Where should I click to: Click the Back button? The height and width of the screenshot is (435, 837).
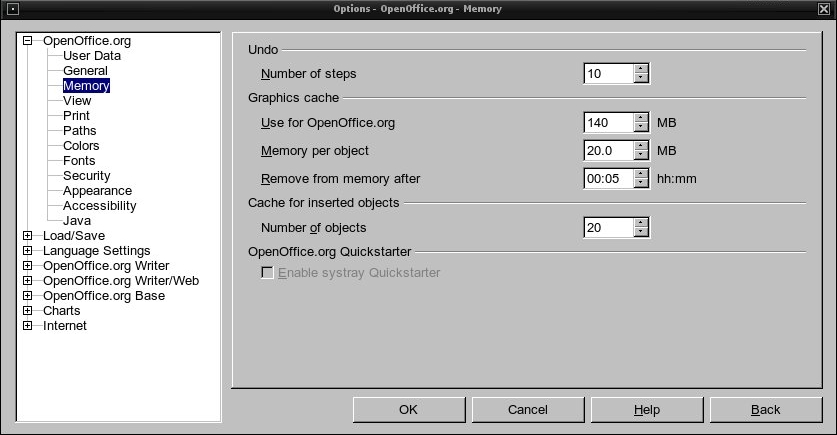[766, 409]
